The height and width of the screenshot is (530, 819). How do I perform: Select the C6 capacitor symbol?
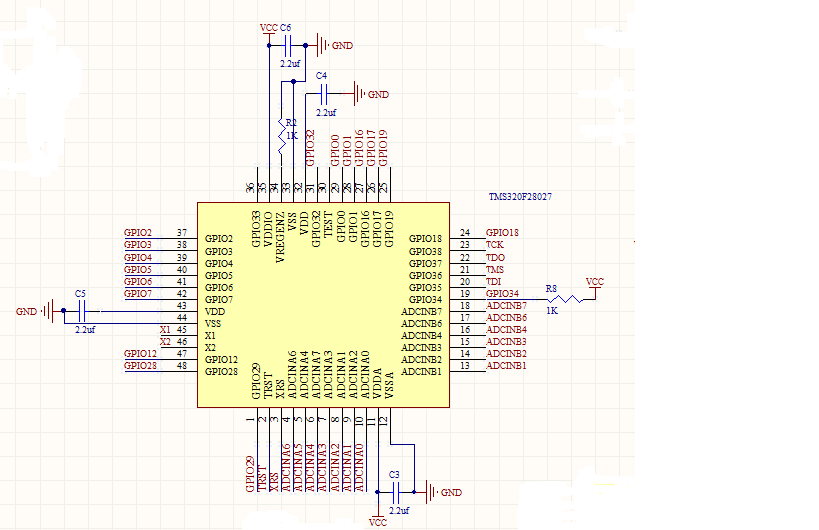[287, 46]
